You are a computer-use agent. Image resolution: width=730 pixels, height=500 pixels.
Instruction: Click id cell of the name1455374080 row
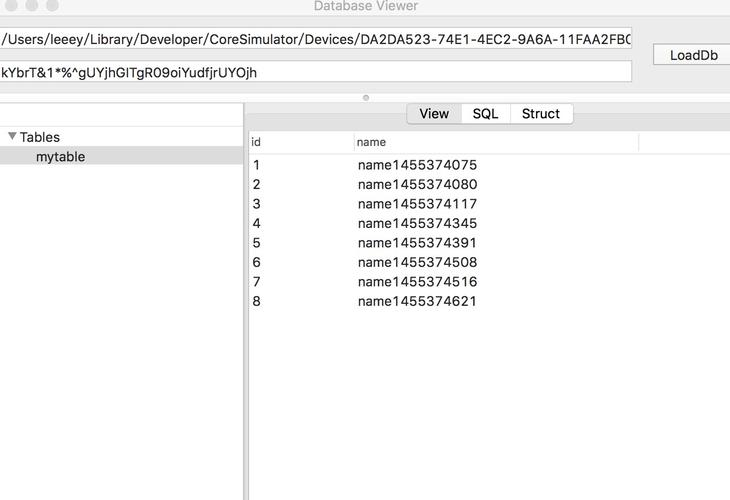(x=257, y=184)
